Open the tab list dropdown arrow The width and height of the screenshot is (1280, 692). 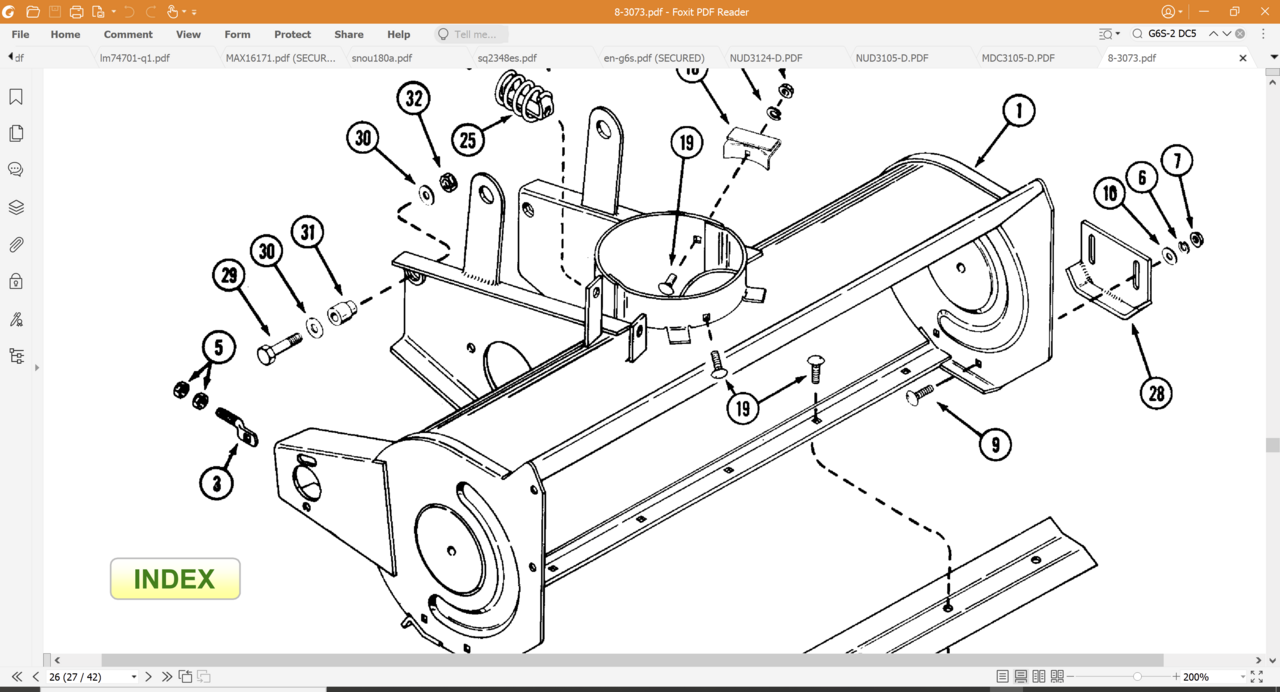[x=1272, y=58]
